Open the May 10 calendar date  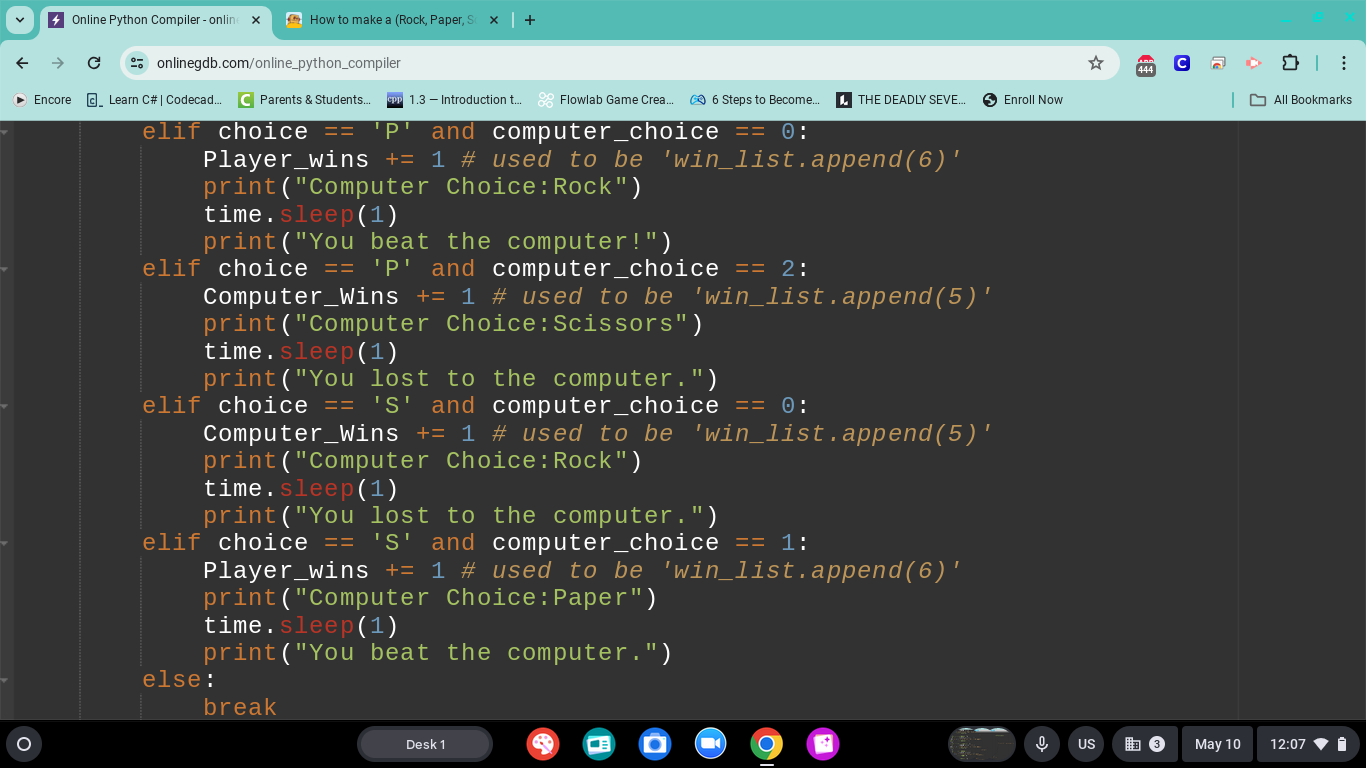point(1218,744)
